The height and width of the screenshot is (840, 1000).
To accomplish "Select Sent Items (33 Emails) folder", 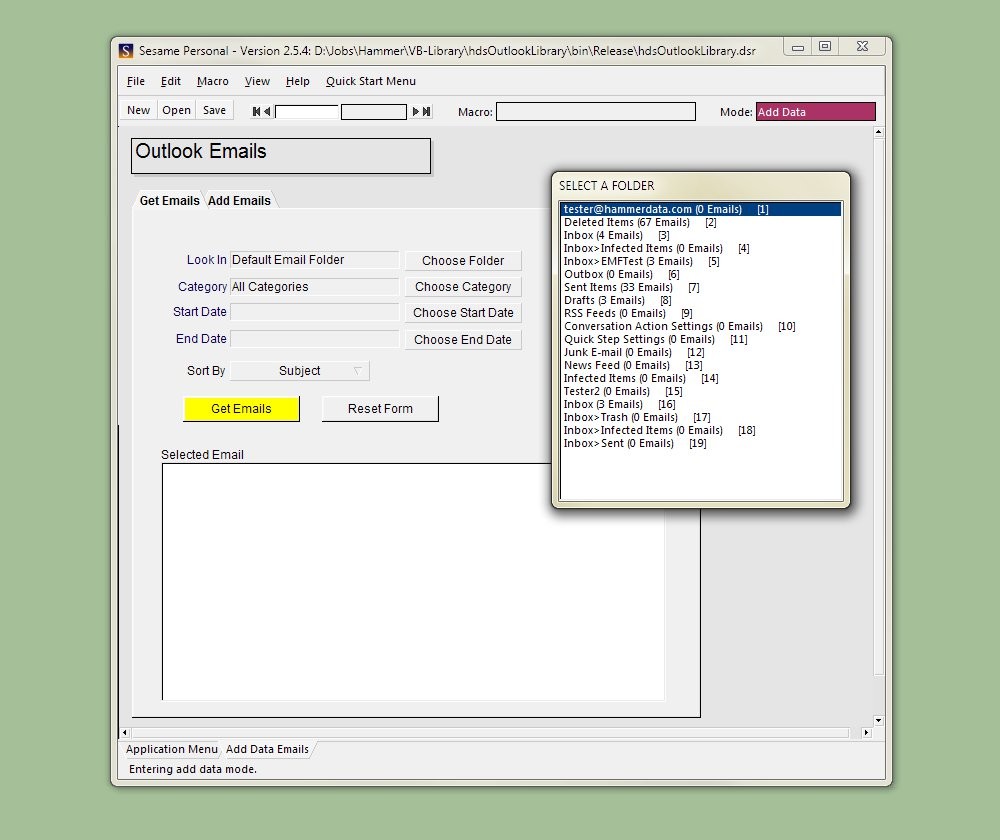I will (700, 287).
